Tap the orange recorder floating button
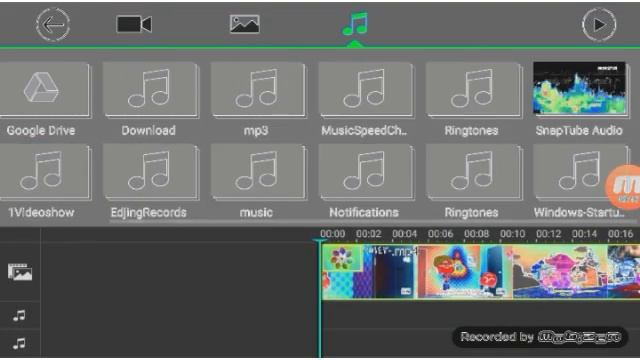Image resolution: width=640 pixels, height=360 pixels. coord(623,187)
